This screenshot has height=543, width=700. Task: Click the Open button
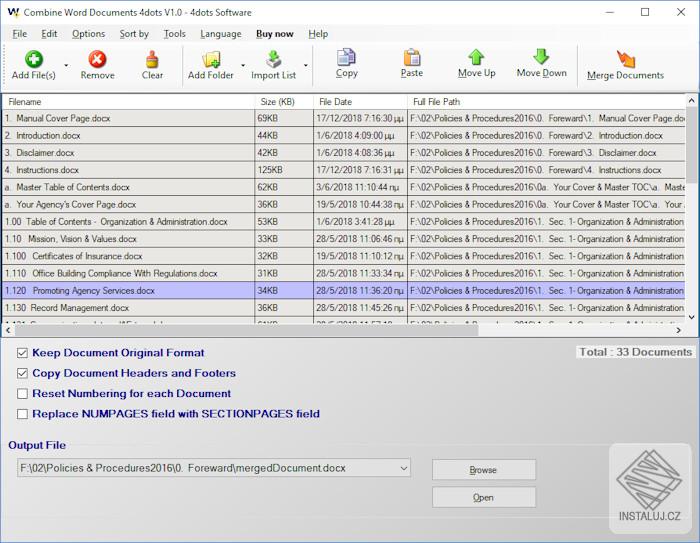coord(484,497)
